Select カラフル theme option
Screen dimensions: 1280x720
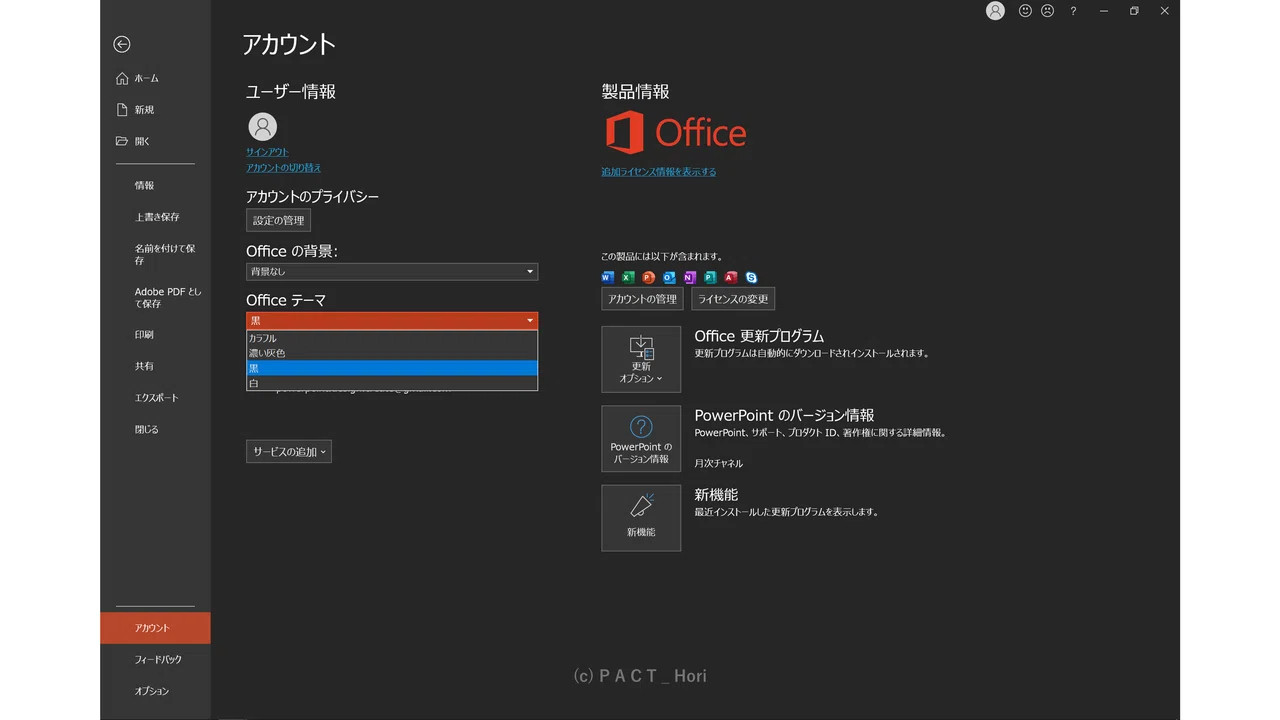(x=392, y=338)
